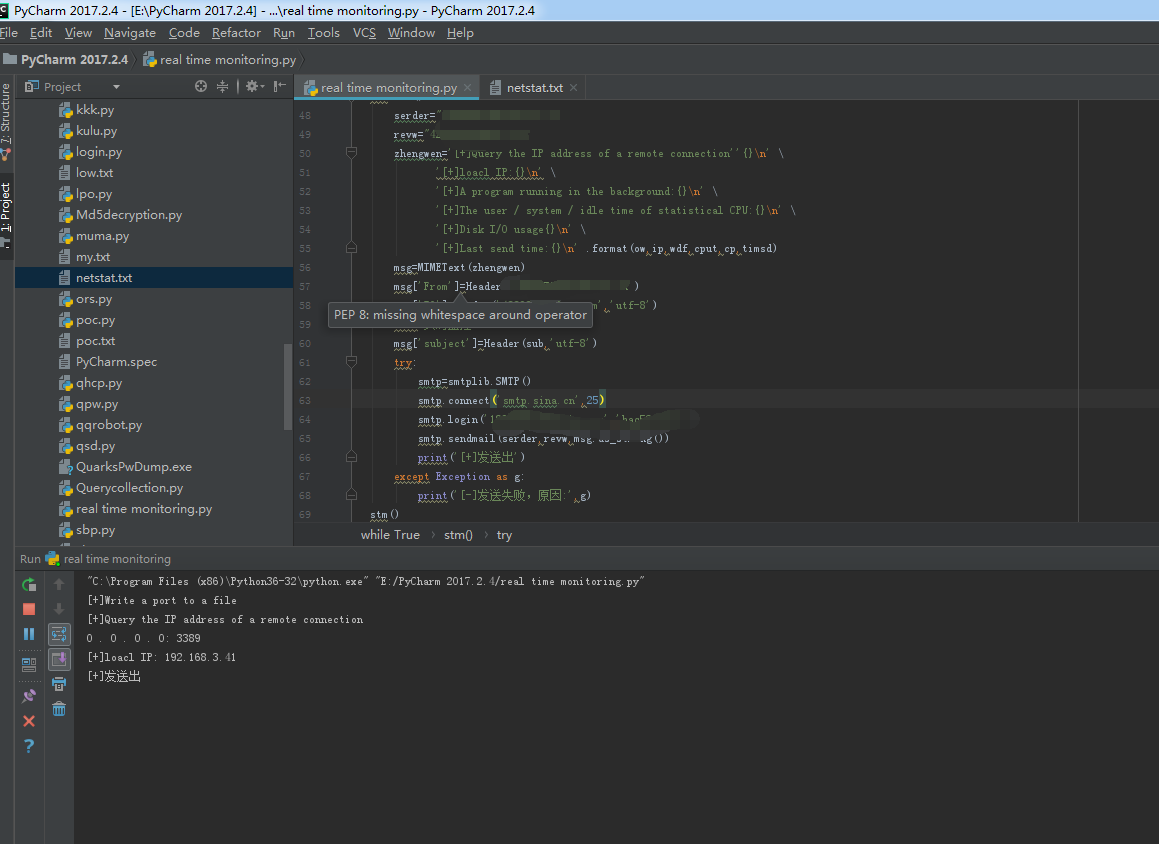Open the Edit menu
The height and width of the screenshot is (844, 1159).
[x=41, y=33]
